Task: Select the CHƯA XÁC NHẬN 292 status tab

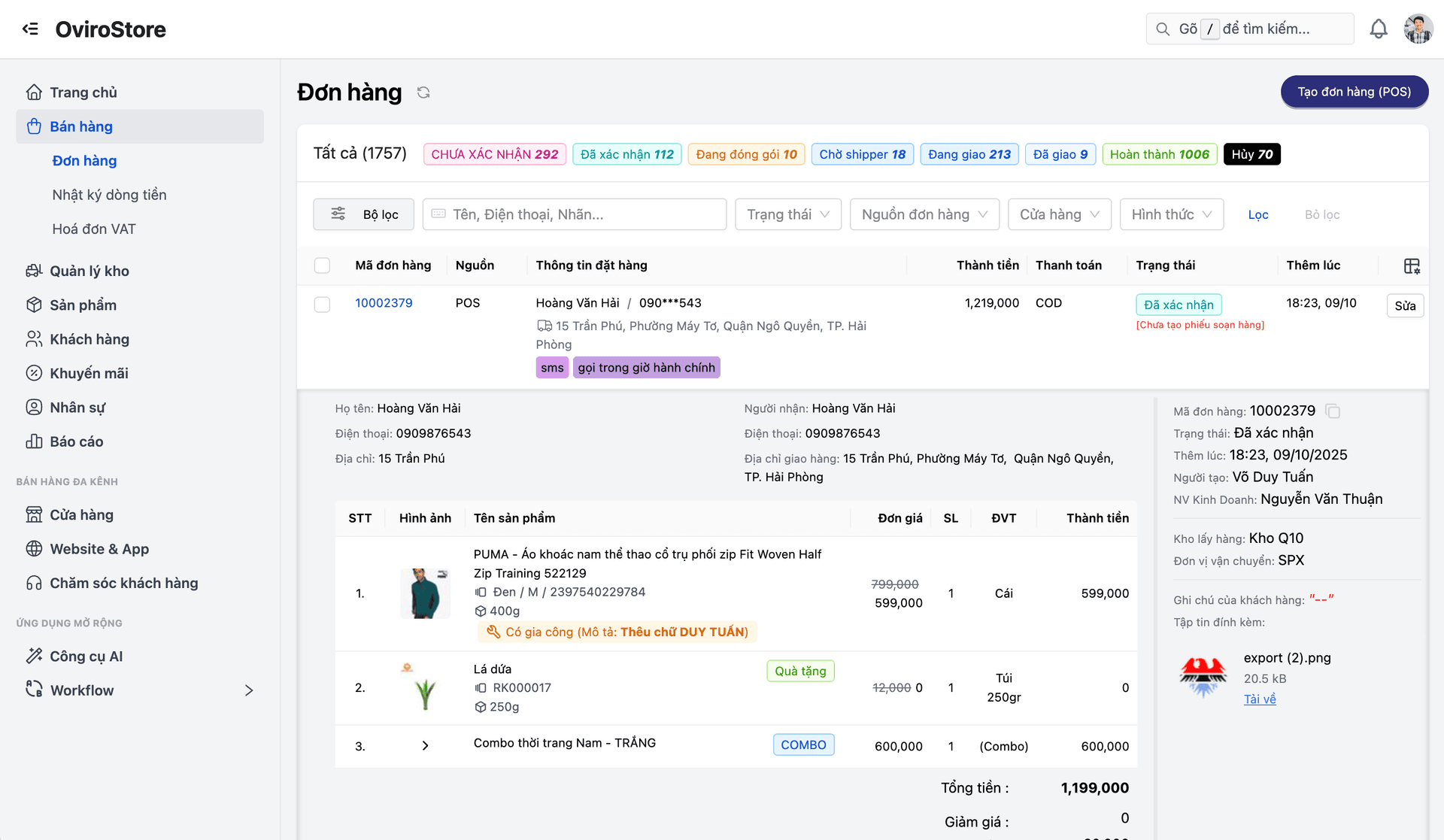Action: point(494,154)
